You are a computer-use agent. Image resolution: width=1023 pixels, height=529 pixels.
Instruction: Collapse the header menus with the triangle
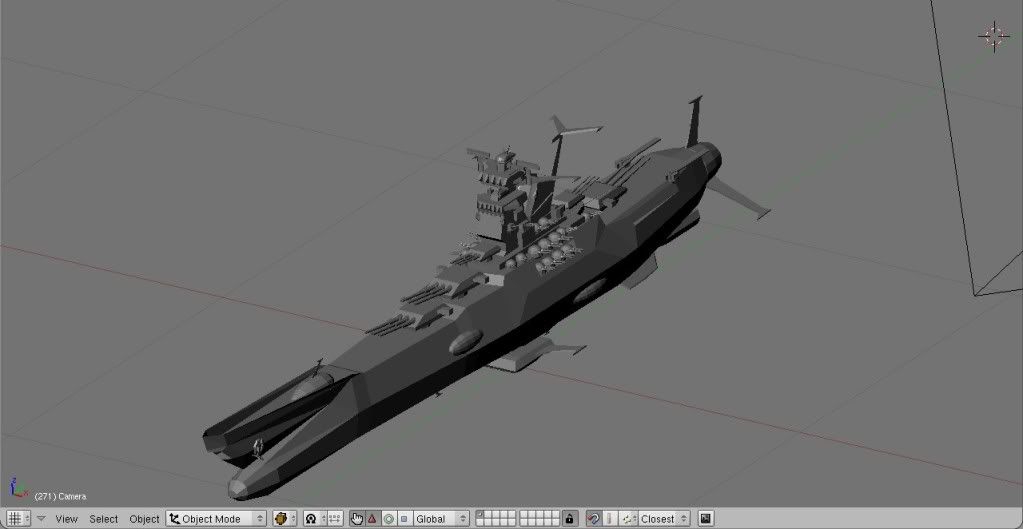[41, 519]
